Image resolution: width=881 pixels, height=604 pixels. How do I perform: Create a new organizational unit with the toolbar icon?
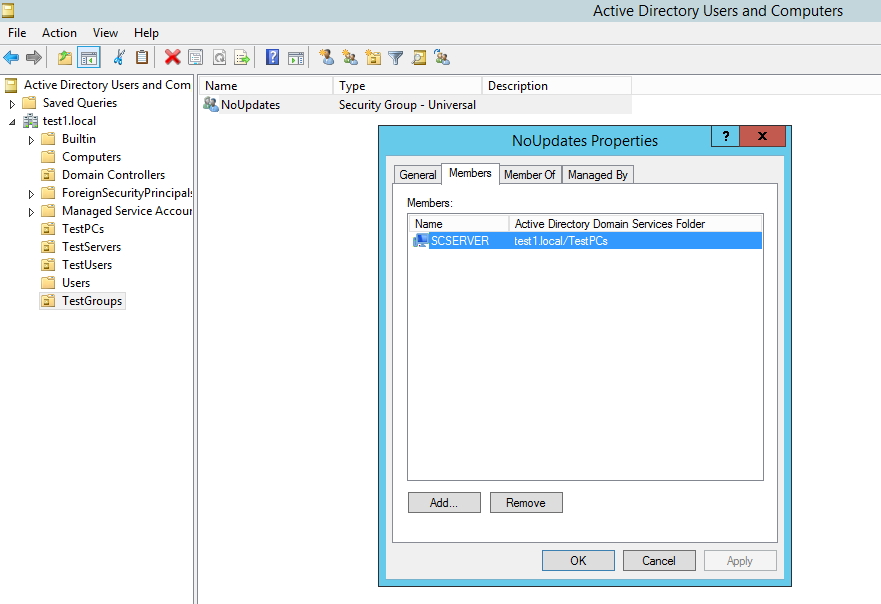373,57
